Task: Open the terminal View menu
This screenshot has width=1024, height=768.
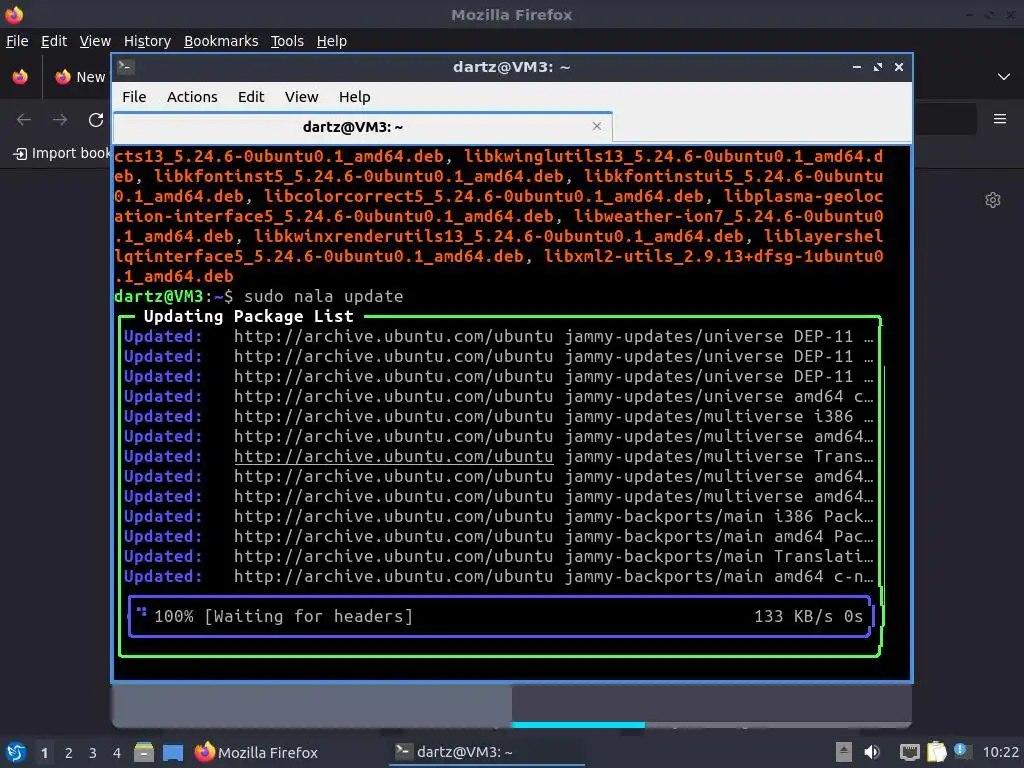Action: click(x=301, y=97)
